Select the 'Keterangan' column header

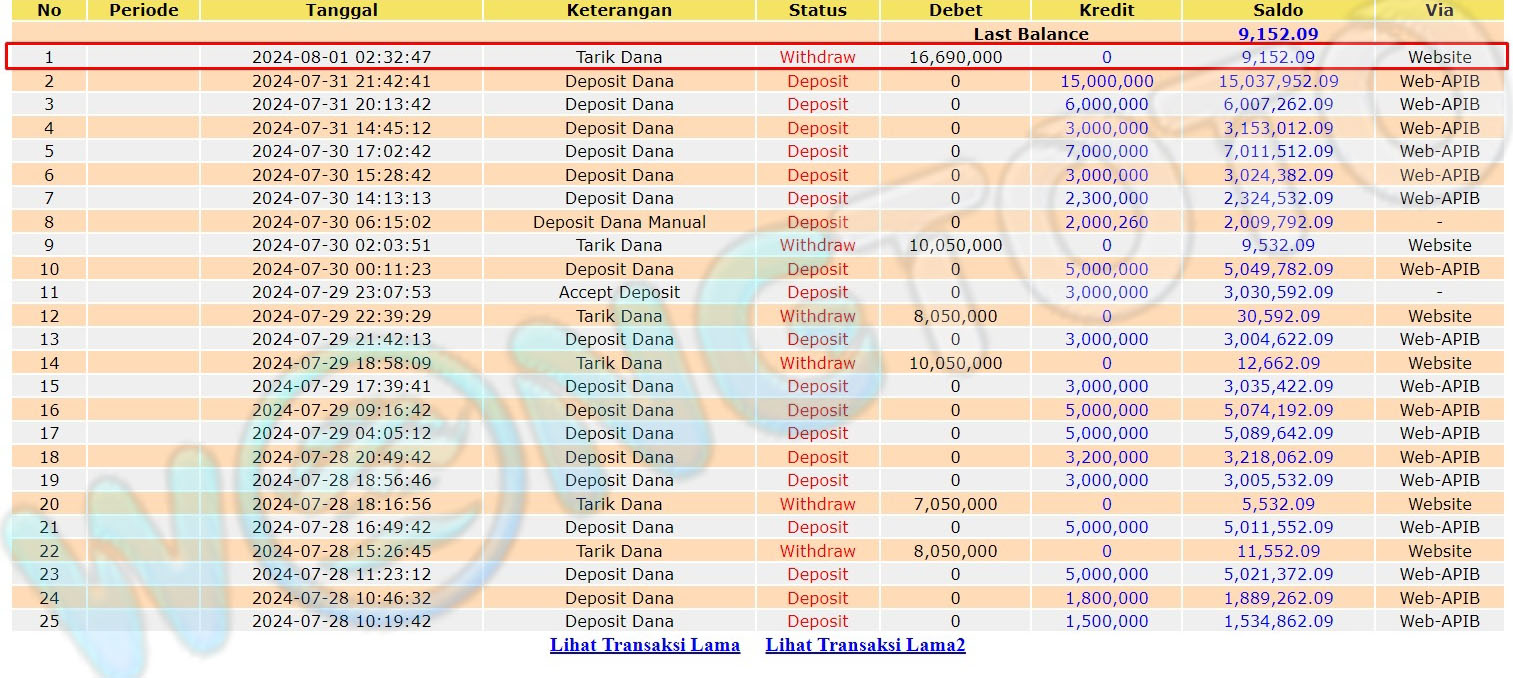tap(619, 10)
